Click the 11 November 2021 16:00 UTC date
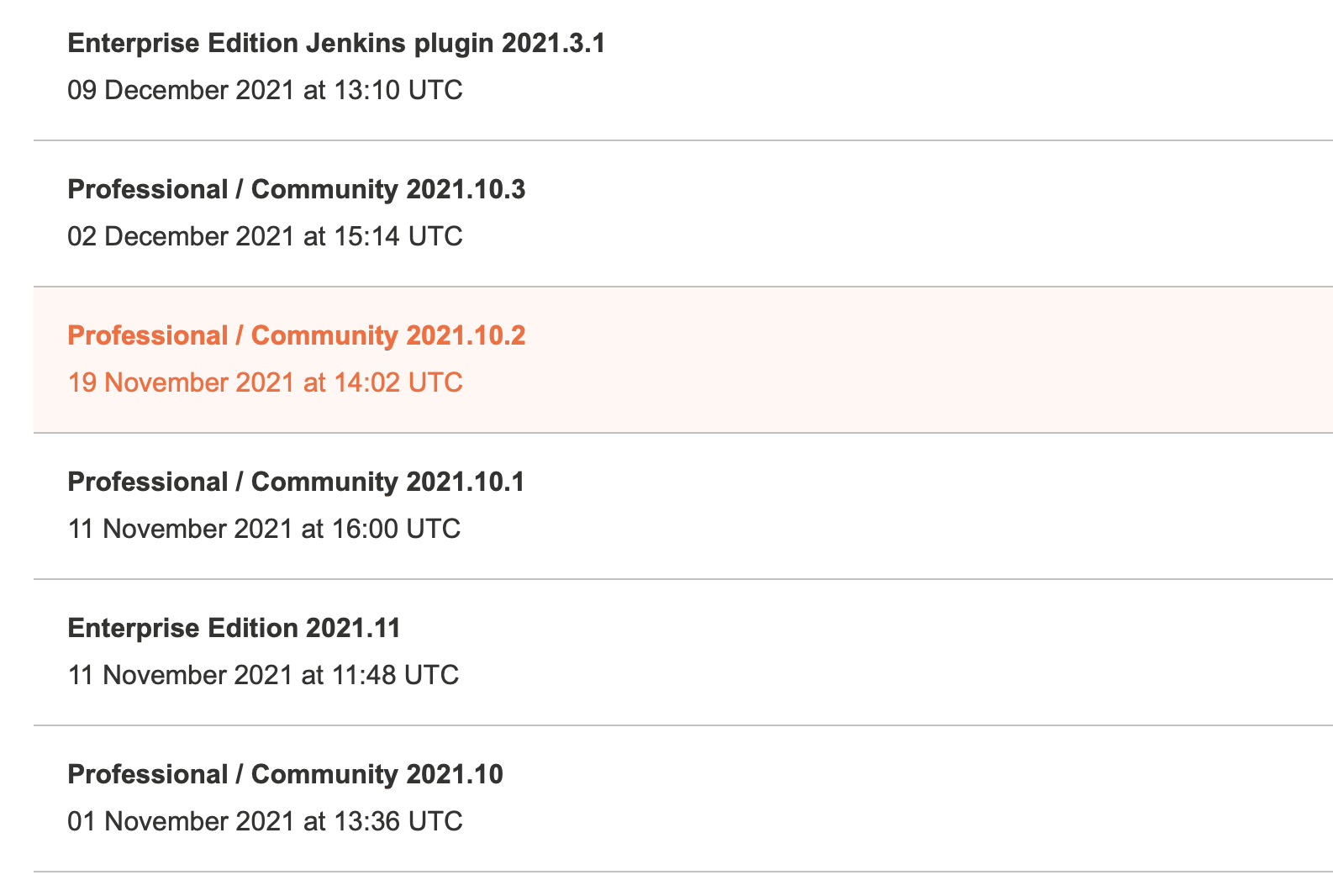This screenshot has width=1333, height=896. click(x=264, y=530)
